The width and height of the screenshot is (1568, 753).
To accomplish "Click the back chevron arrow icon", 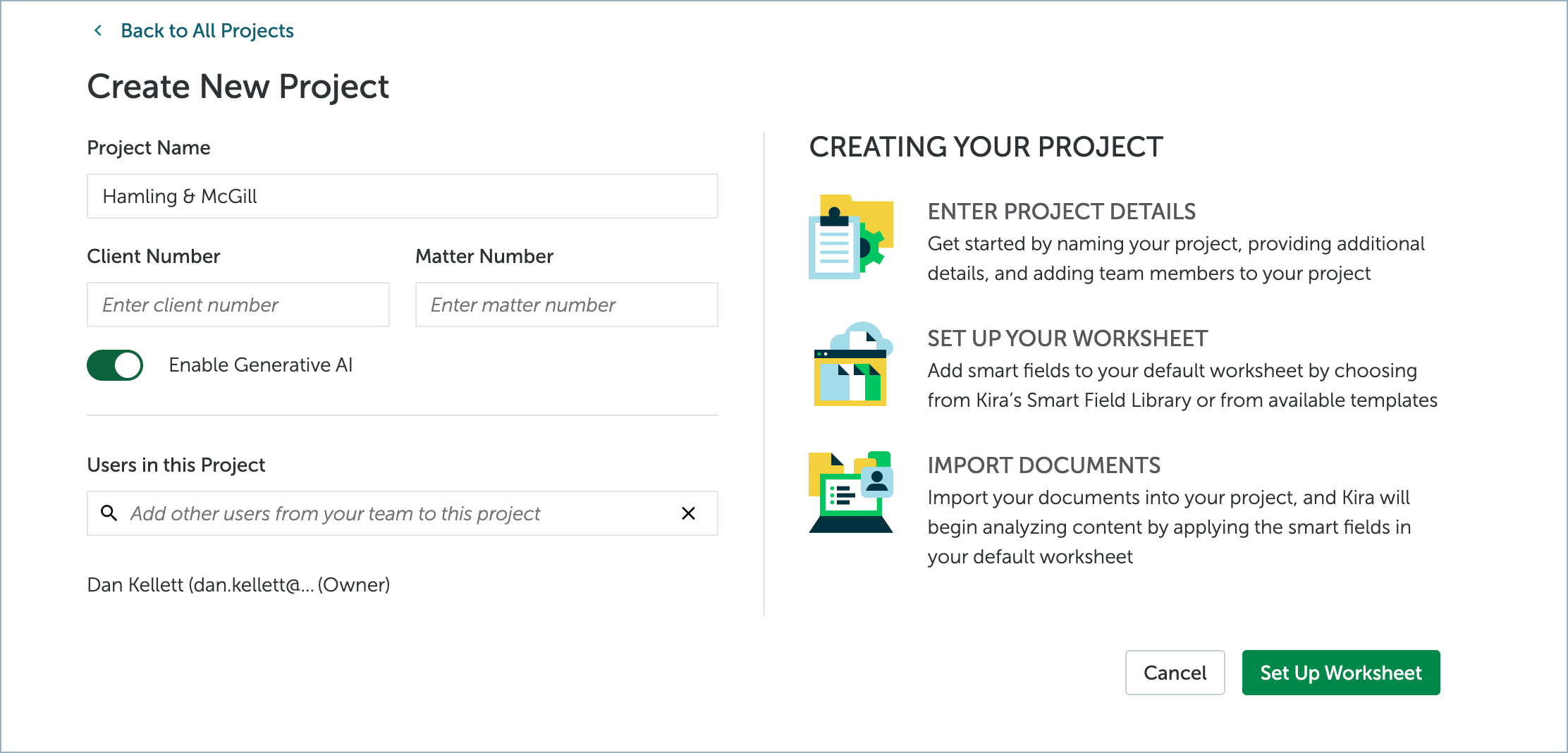I will [98, 30].
